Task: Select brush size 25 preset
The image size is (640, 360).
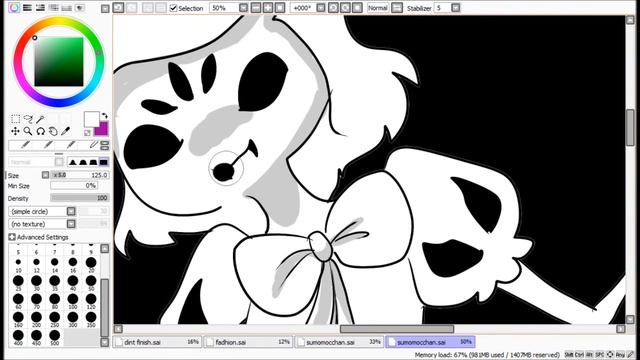Action: click(18, 283)
